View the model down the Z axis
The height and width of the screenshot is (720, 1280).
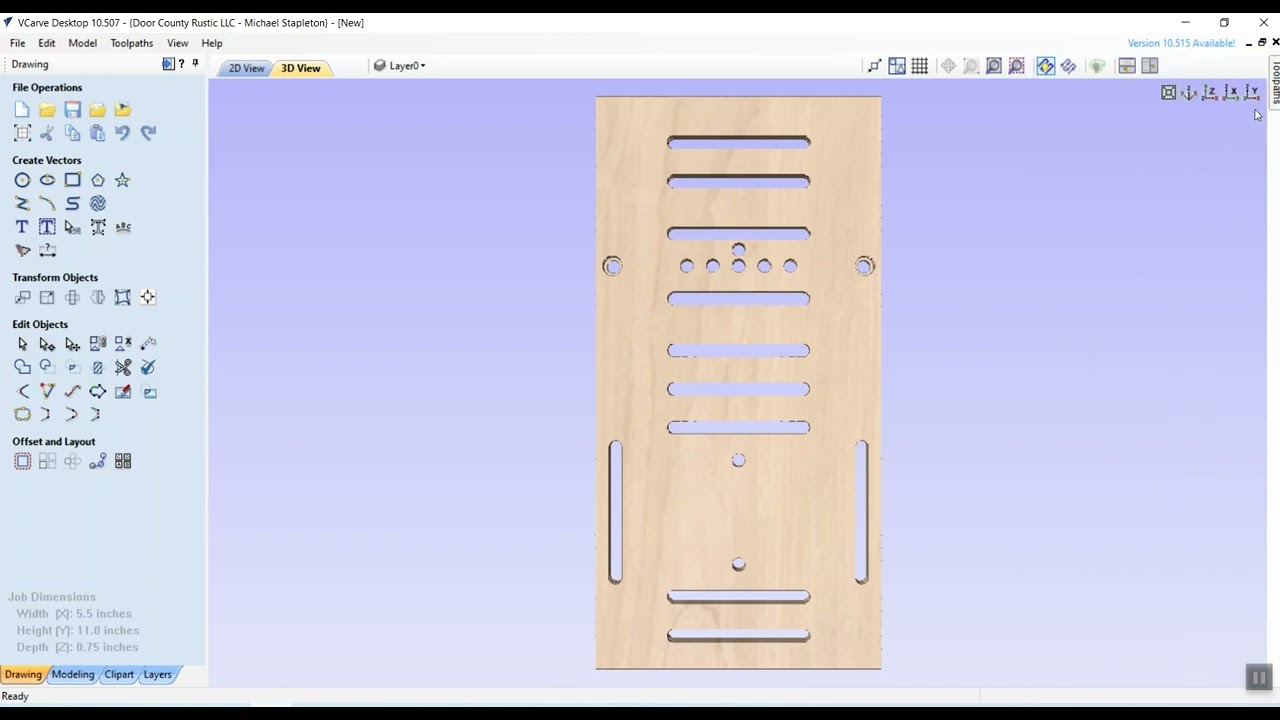tap(1209, 93)
